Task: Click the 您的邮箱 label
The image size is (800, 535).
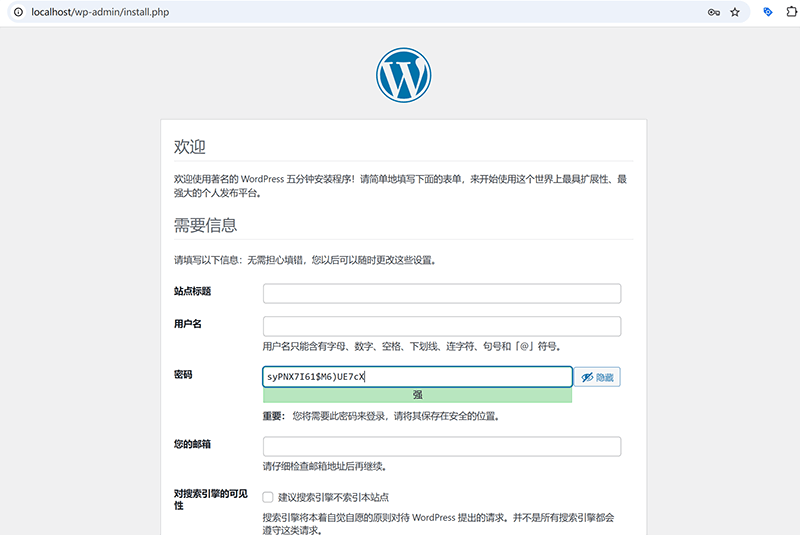Action: 192,444
